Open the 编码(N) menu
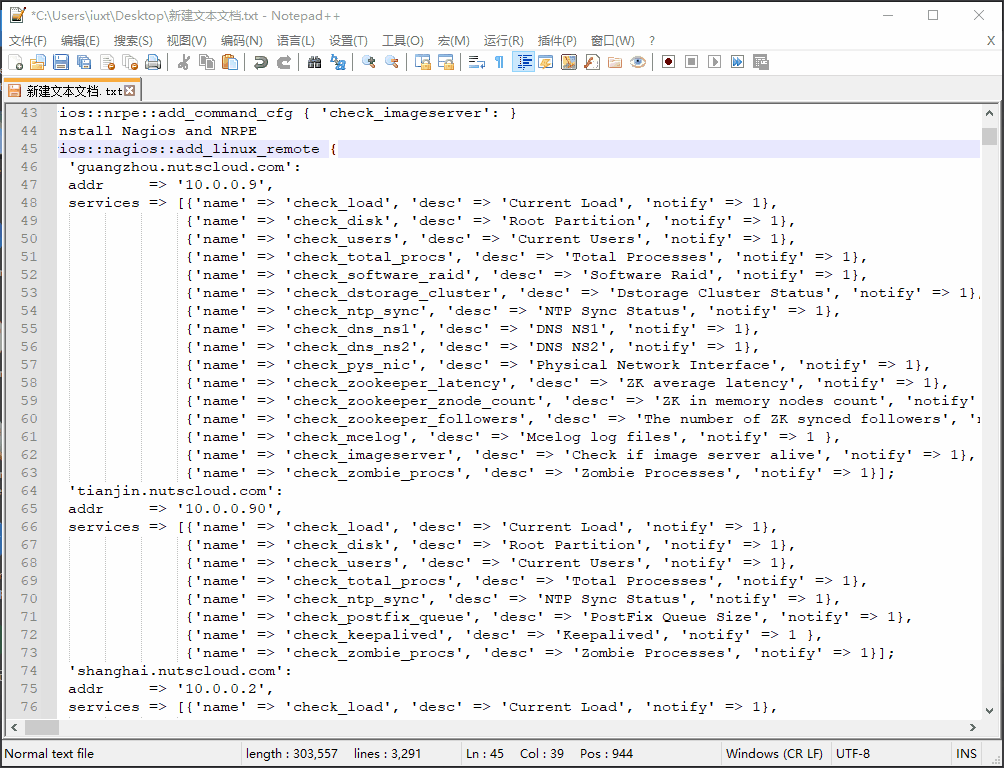Screen dimensions: 1004x768 click(x=241, y=41)
